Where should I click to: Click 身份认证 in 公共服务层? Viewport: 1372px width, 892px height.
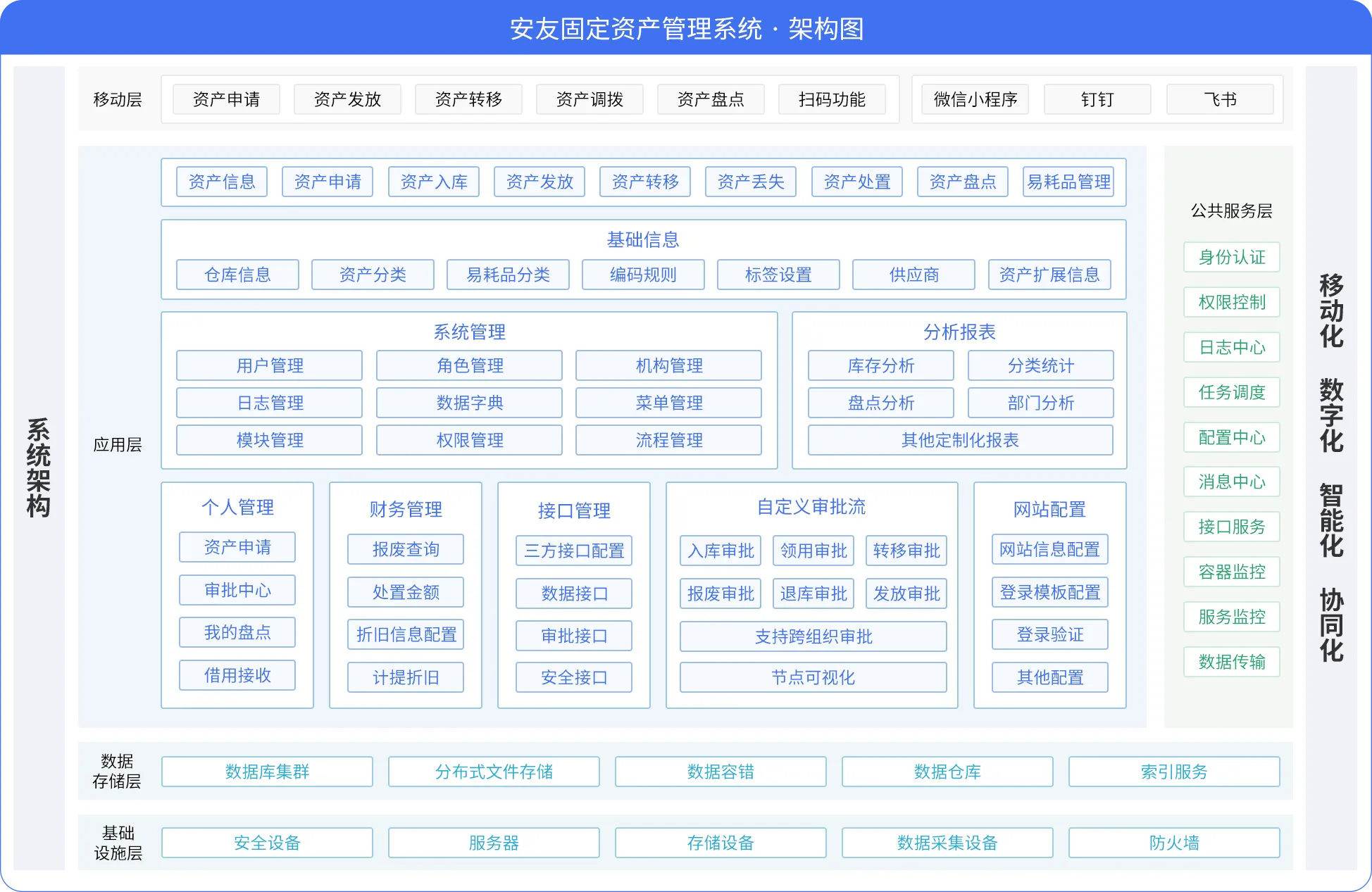coord(1232,257)
